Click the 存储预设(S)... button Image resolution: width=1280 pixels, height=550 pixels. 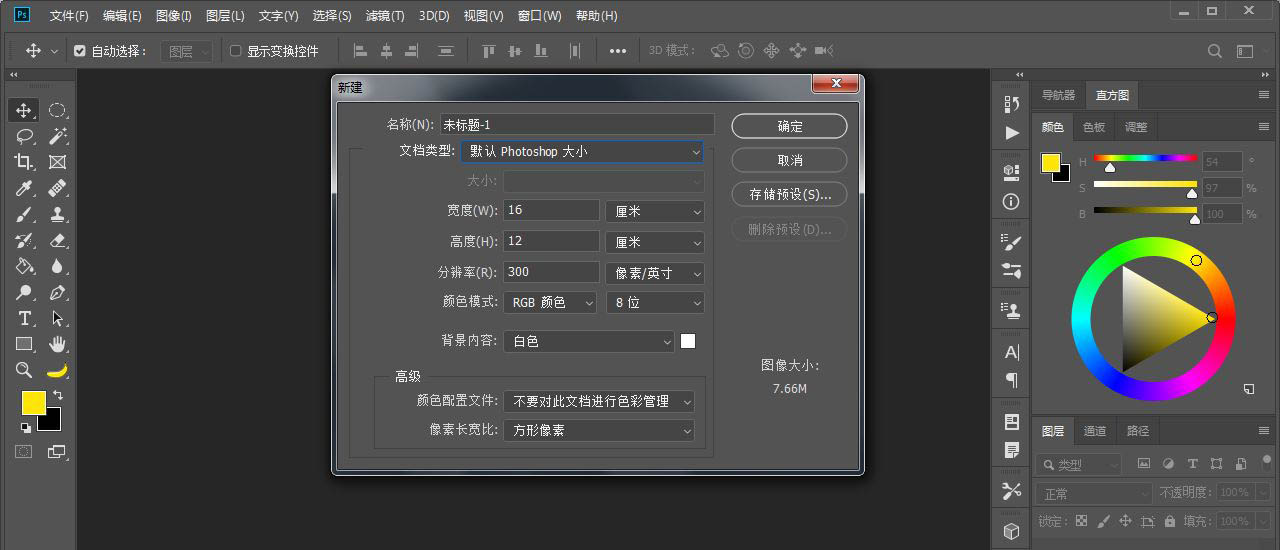click(790, 194)
